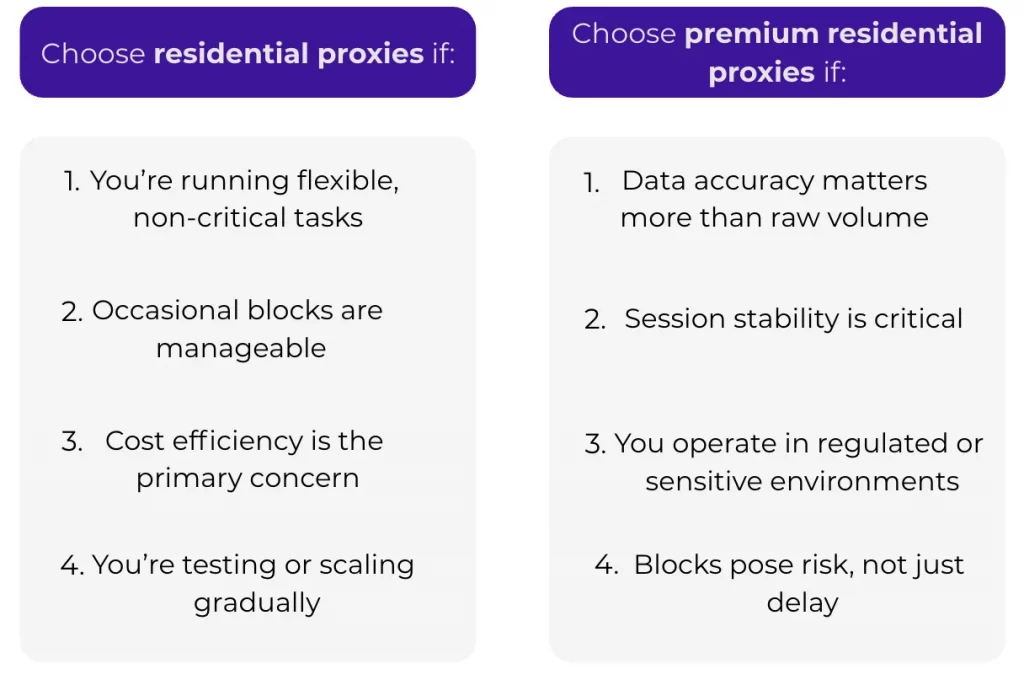Screen dimensions: 1024x685
Task: Click number 4 before 'Blocks pose risk'
Action: point(607,566)
